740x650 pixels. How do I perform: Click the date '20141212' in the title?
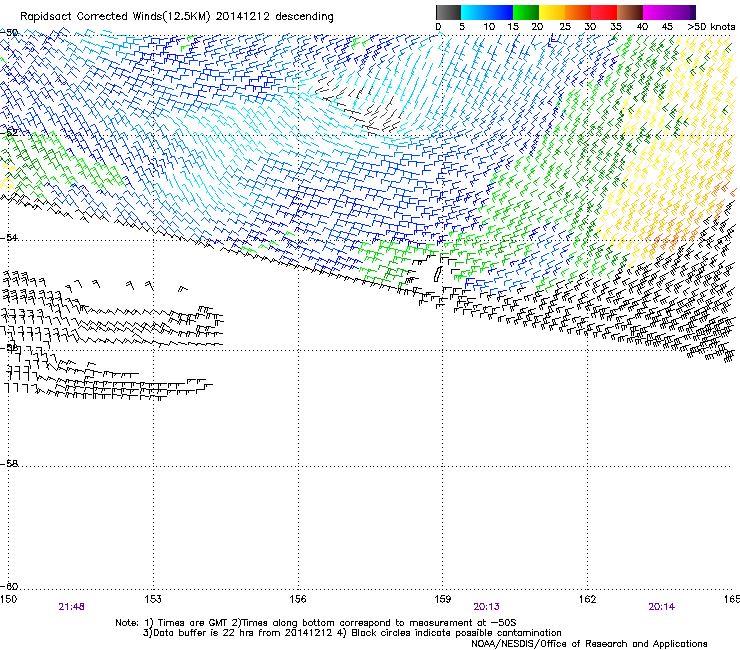click(243, 17)
